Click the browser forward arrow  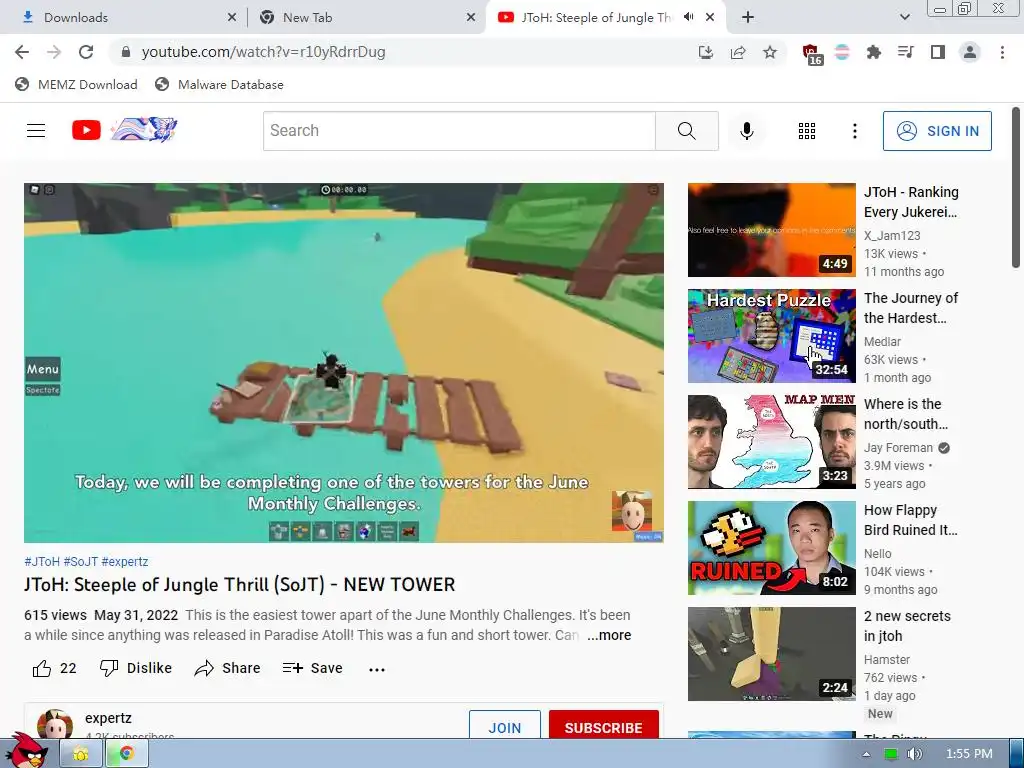(54, 52)
